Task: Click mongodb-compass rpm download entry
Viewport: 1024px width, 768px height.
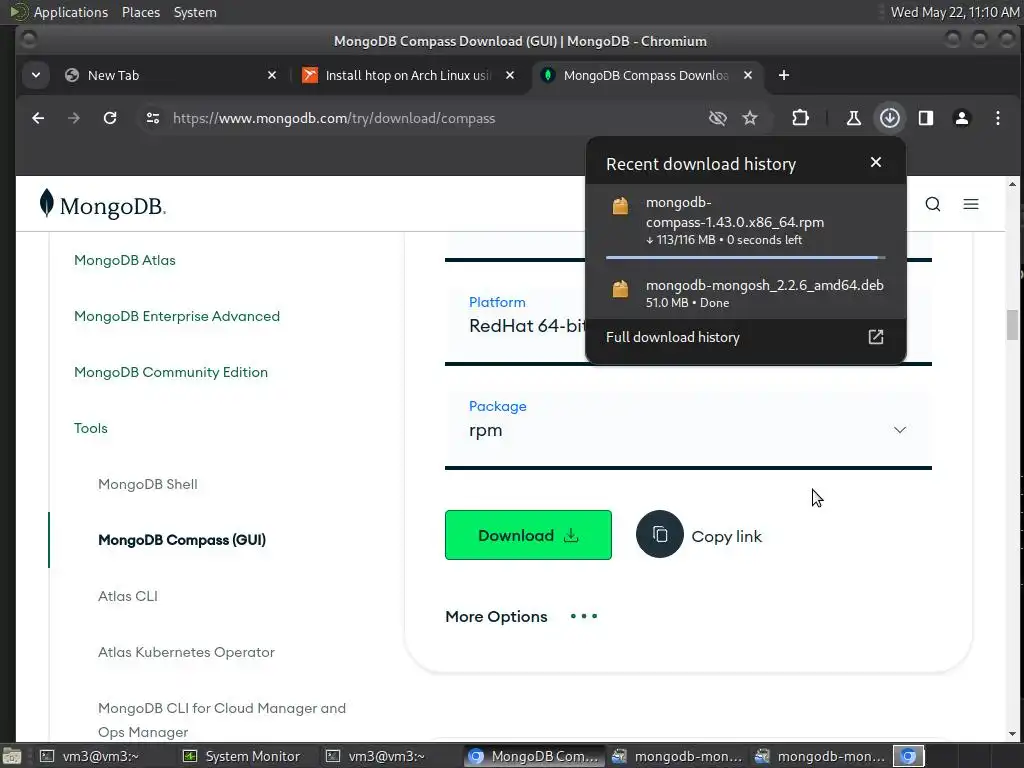Action: click(746, 221)
